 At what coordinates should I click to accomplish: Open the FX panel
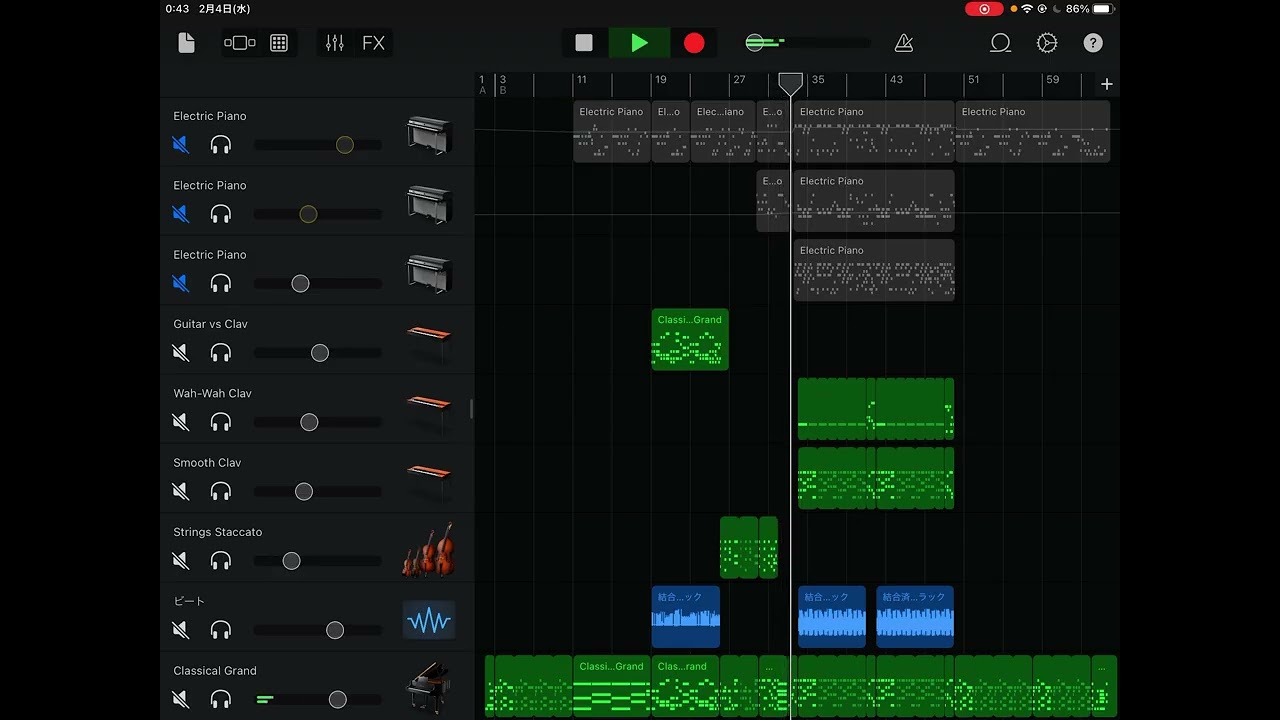click(373, 43)
